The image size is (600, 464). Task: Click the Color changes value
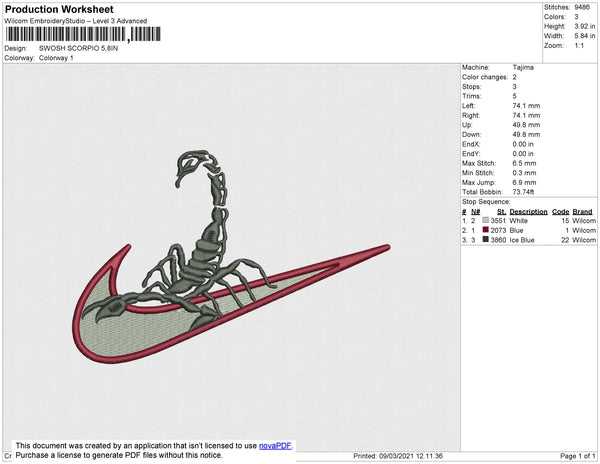(x=514, y=77)
